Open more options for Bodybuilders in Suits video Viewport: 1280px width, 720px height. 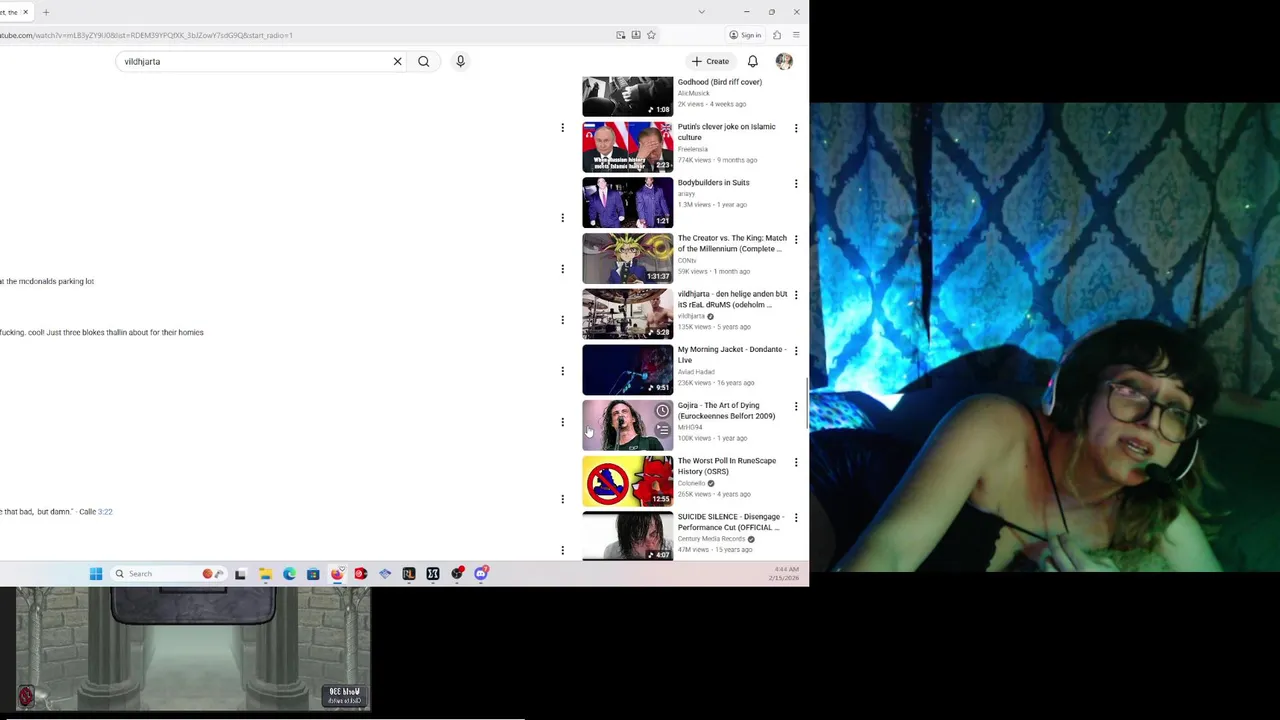(796, 184)
